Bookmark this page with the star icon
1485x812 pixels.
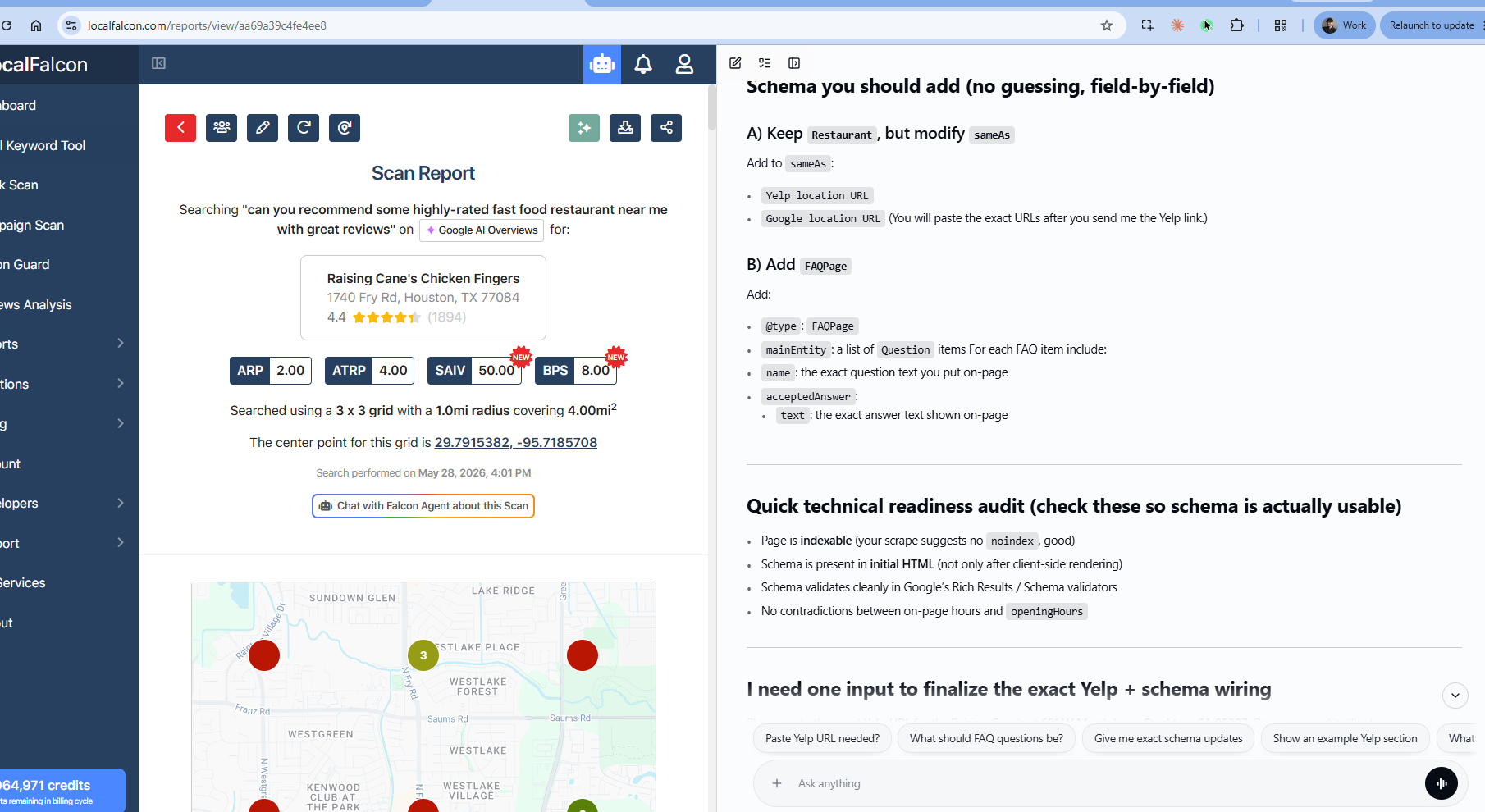[1107, 25]
